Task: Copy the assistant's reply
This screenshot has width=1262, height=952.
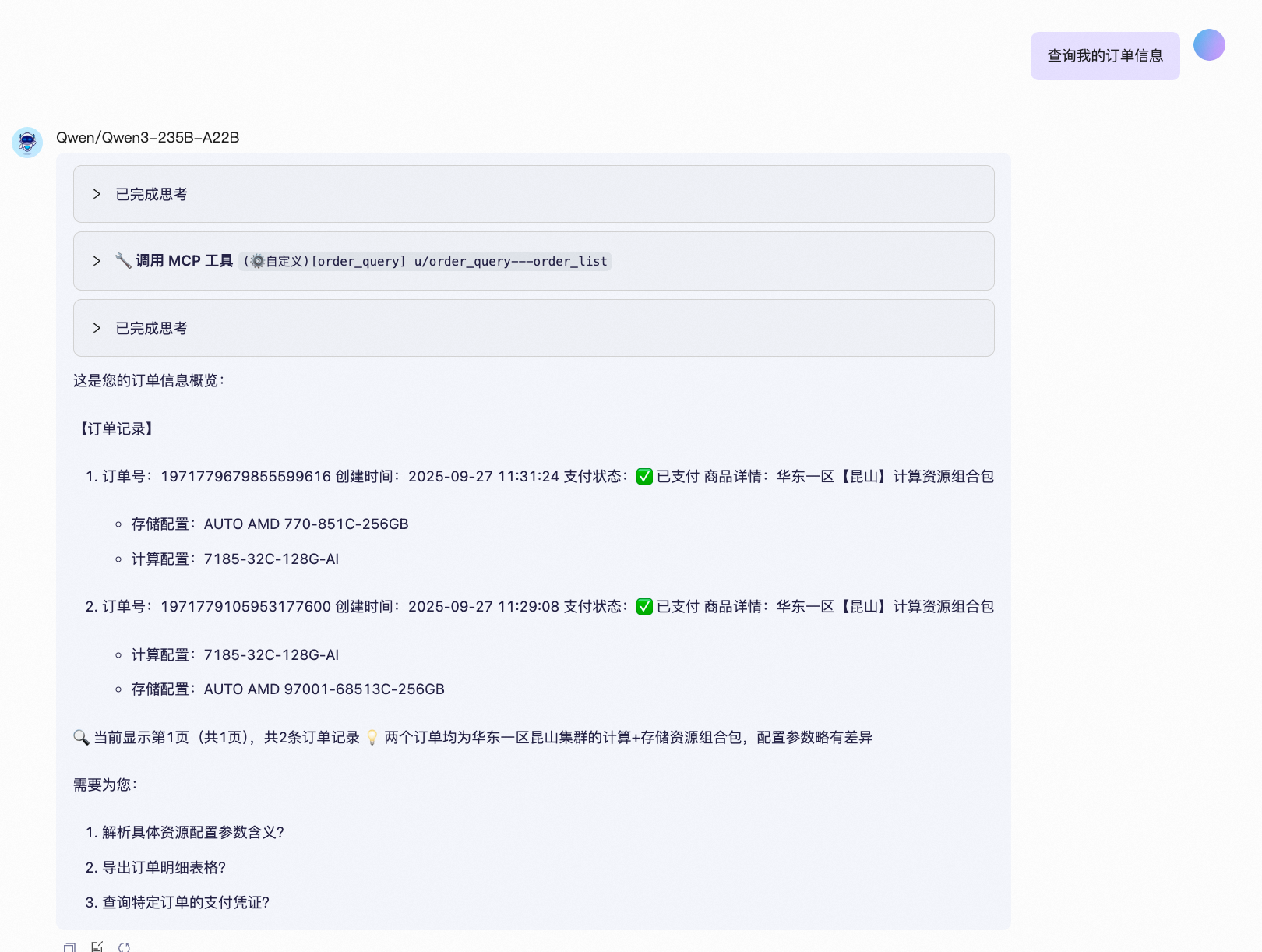Action: [69, 947]
